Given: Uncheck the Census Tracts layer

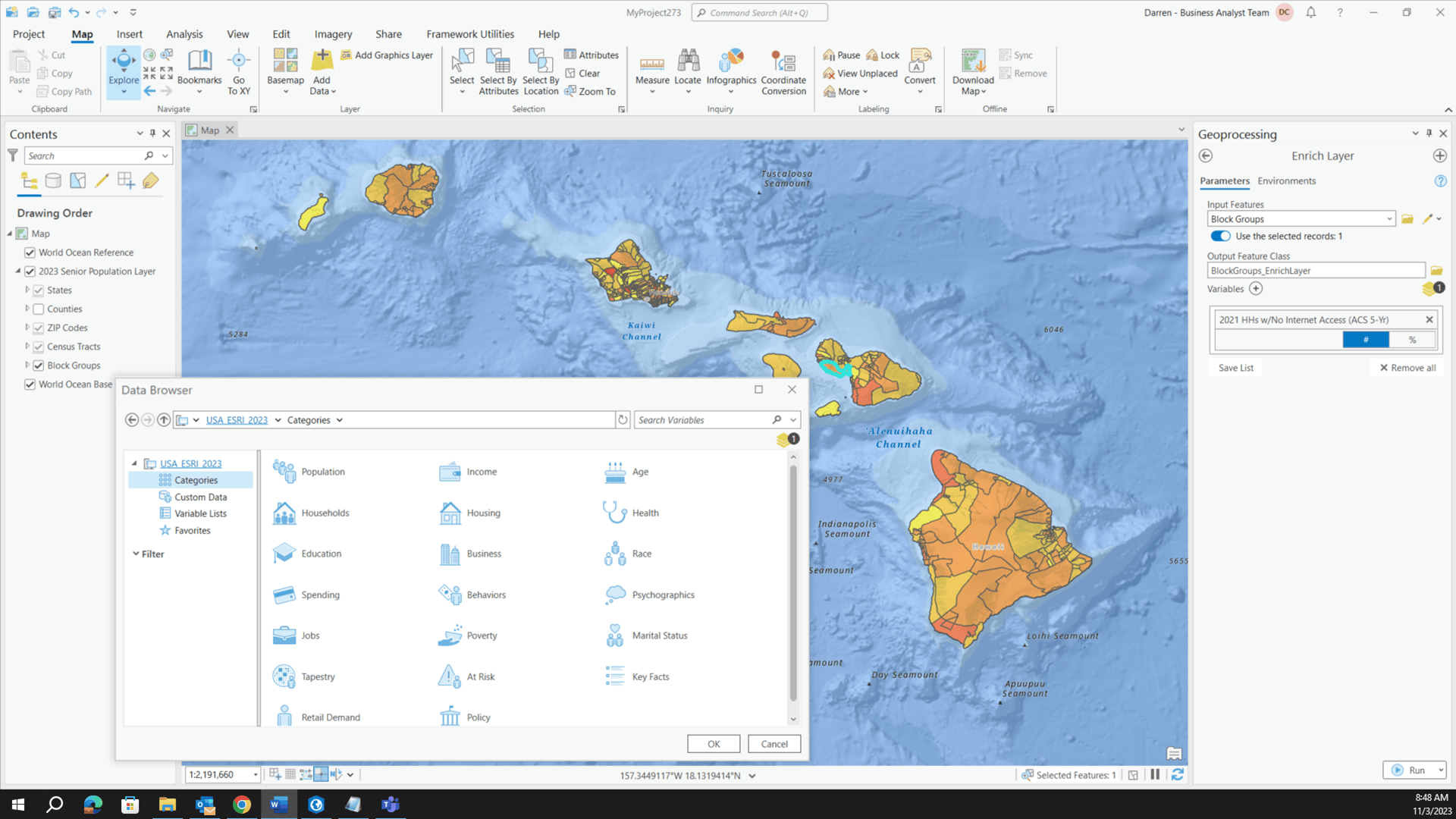Looking at the screenshot, I should (39, 347).
